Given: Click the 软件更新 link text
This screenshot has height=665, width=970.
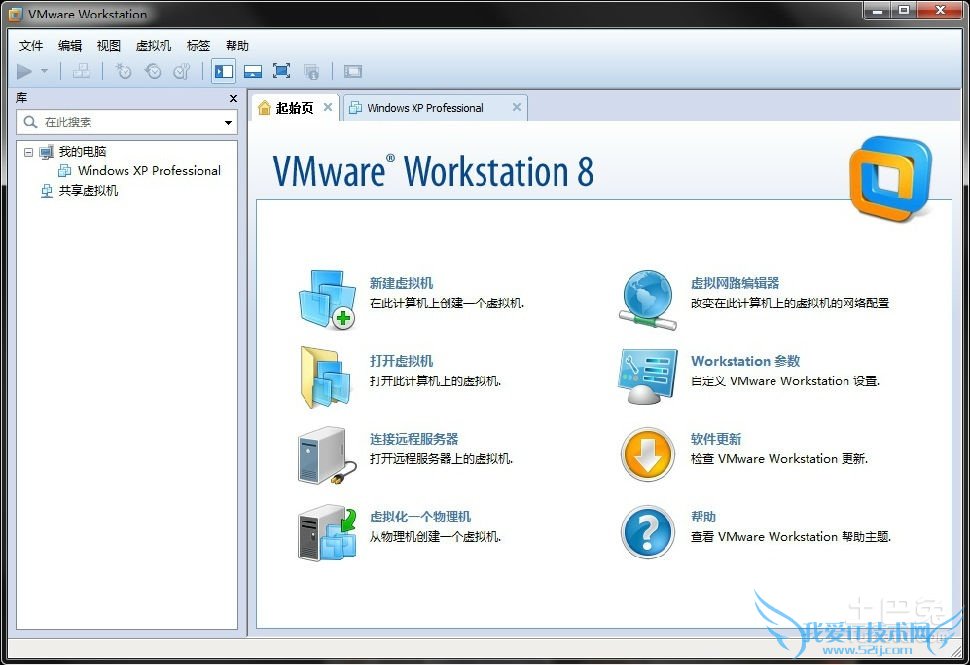Looking at the screenshot, I should [x=716, y=439].
